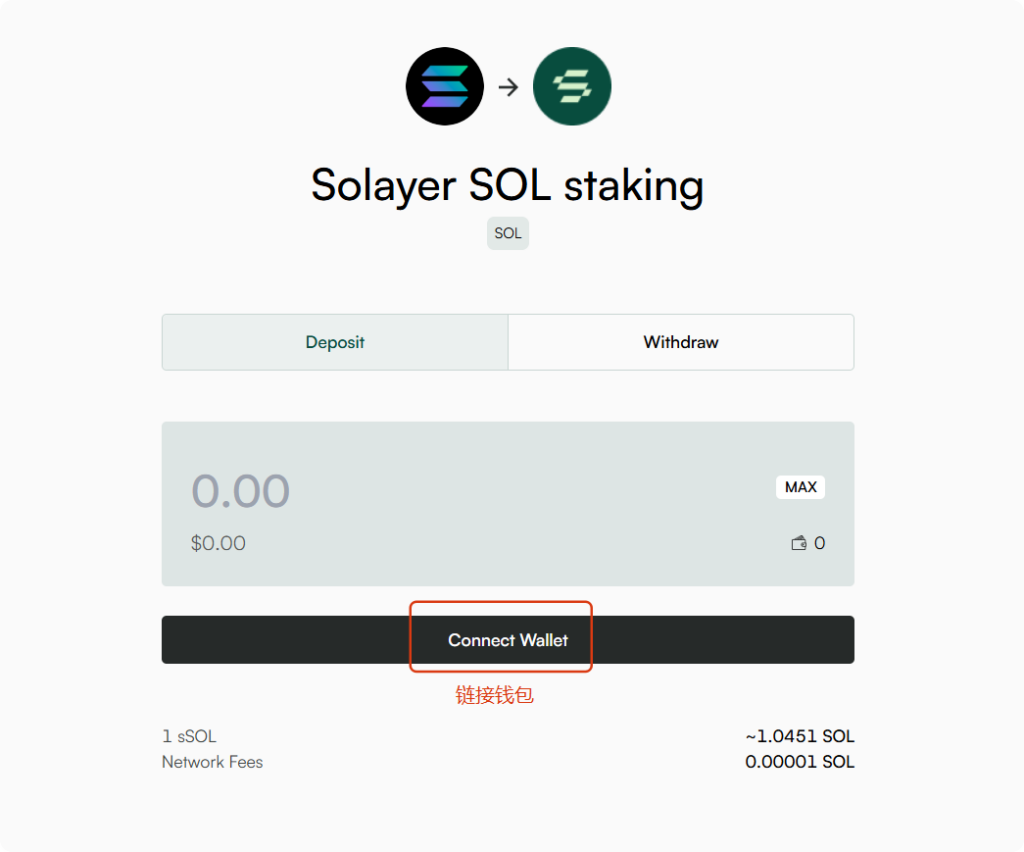Click the black Solana logo icon
This screenshot has height=852, width=1024.
445,86
